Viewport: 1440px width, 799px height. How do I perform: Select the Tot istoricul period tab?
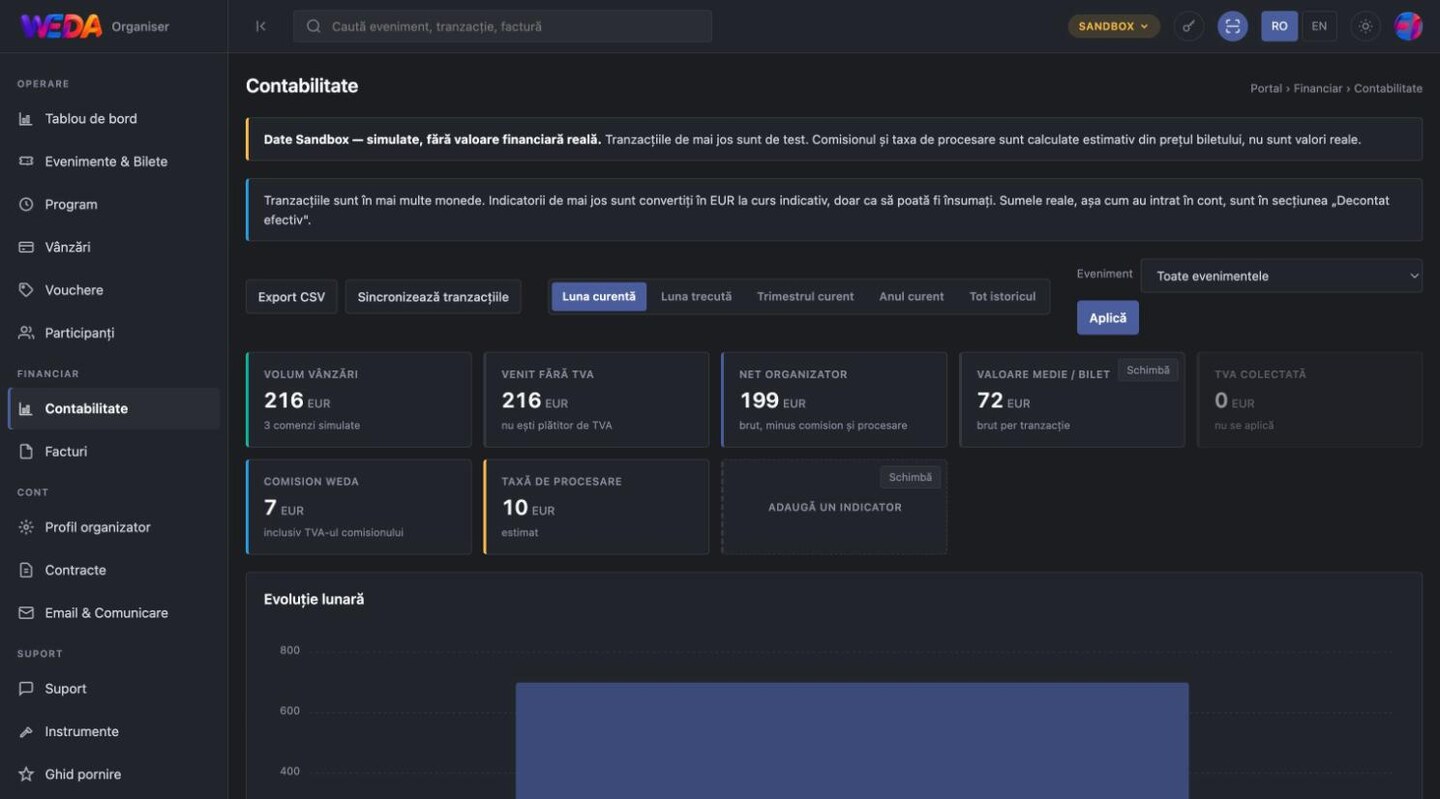[1002, 297]
